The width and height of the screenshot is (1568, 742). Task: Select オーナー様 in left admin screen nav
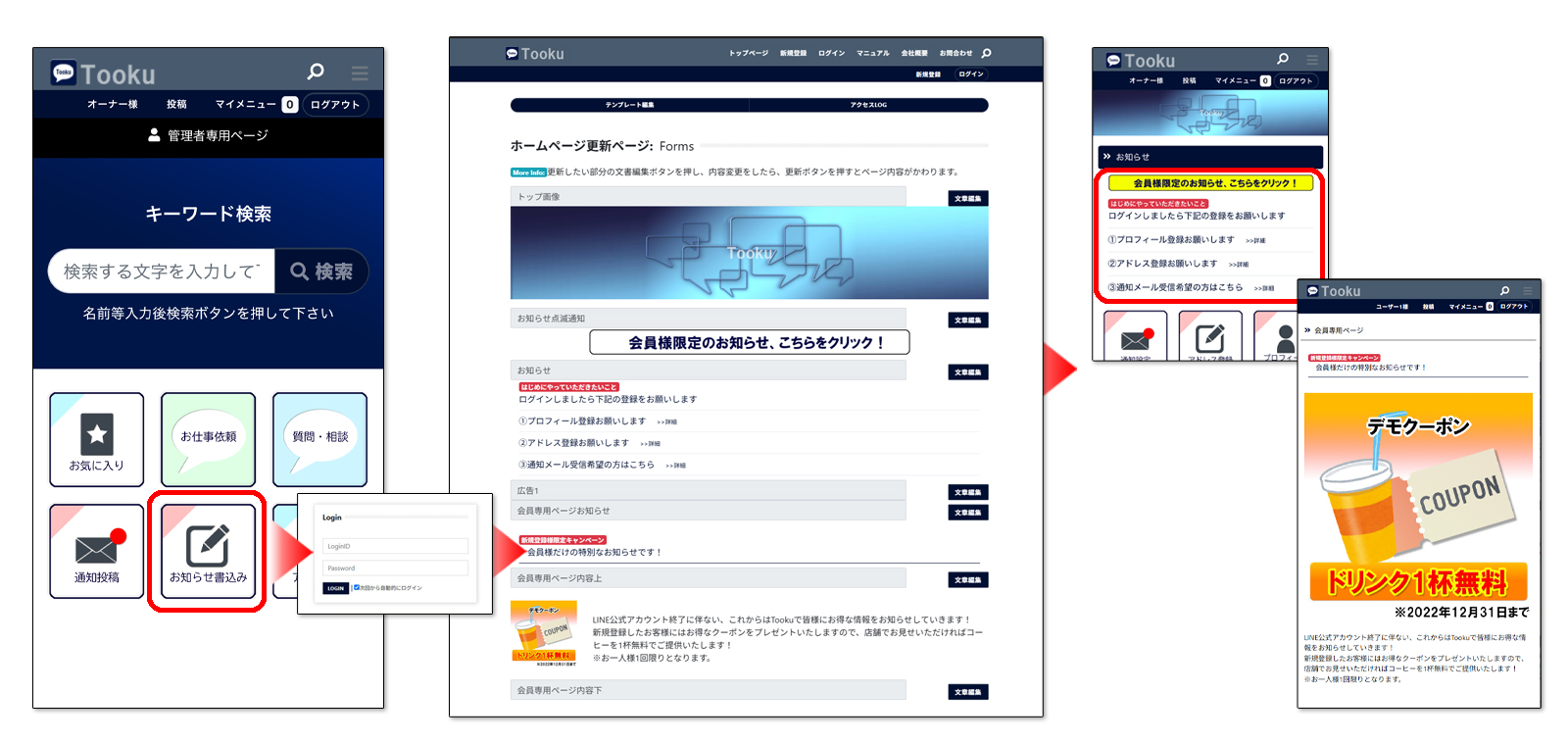(113, 104)
